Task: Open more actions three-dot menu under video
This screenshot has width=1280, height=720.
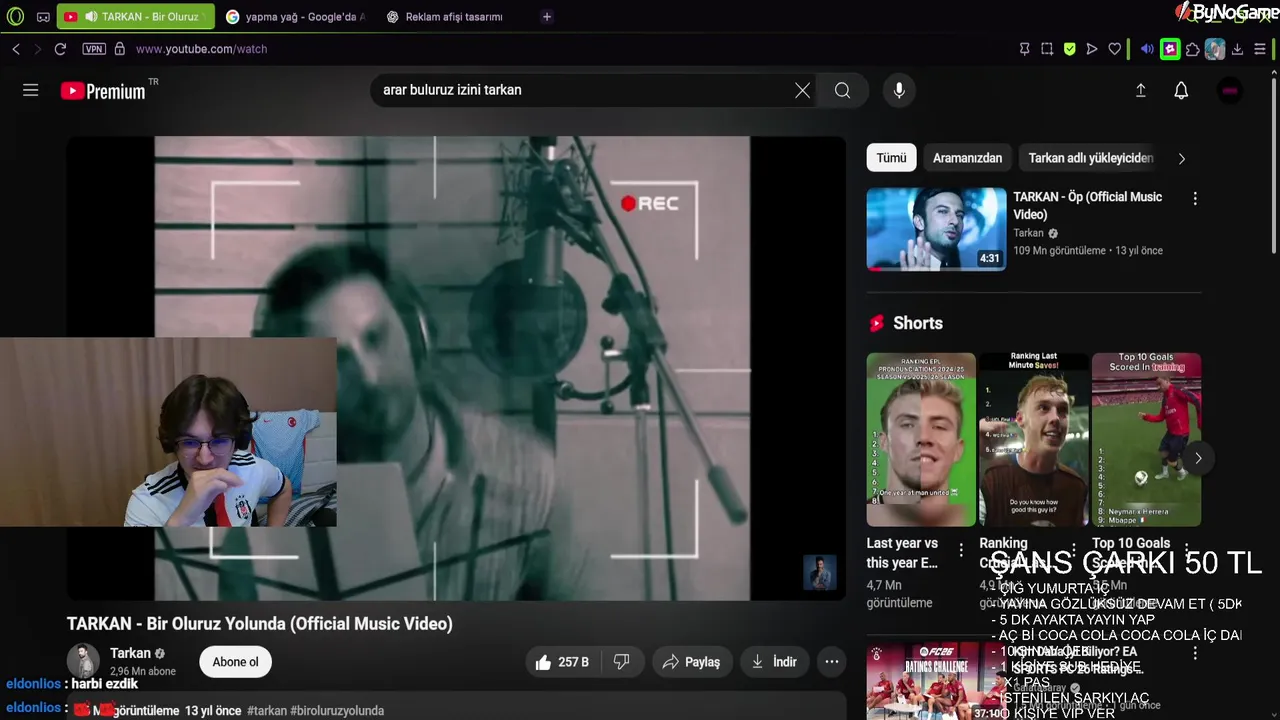Action: click(x=831, y=662)
